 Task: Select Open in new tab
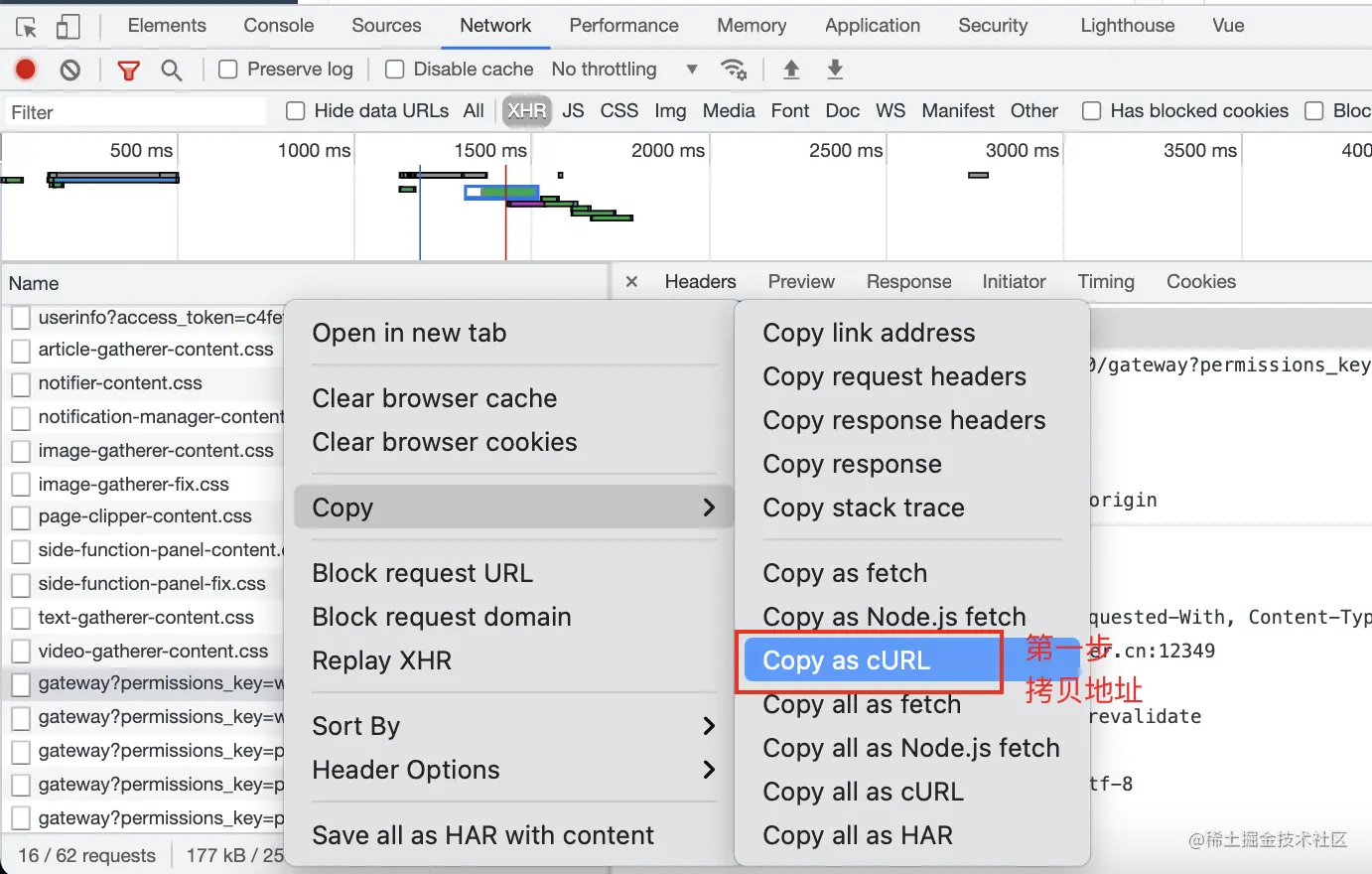(x=409, y=333)
